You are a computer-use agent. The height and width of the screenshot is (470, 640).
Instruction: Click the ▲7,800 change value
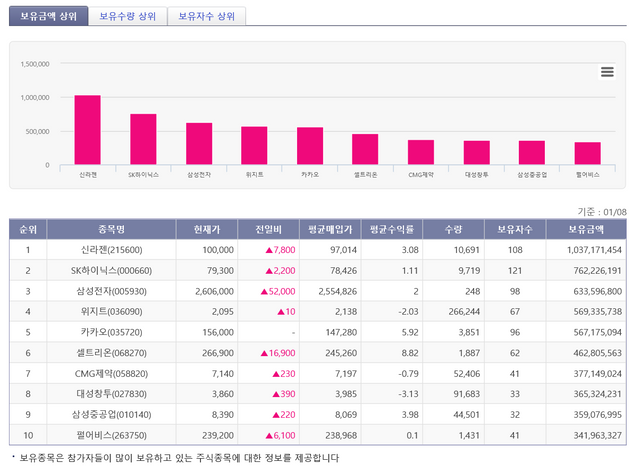(280, 250)
